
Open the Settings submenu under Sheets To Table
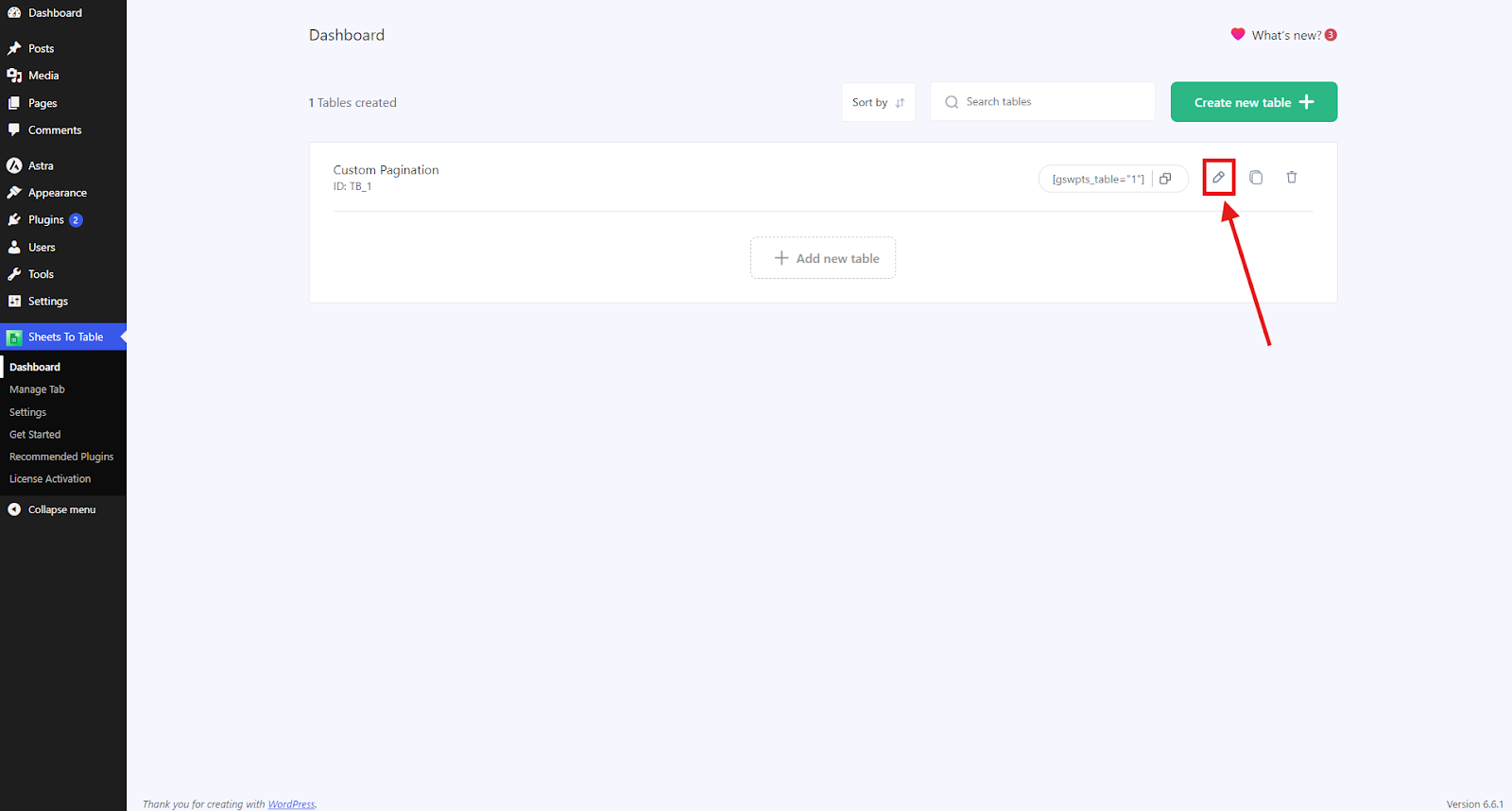coord(27,412)
